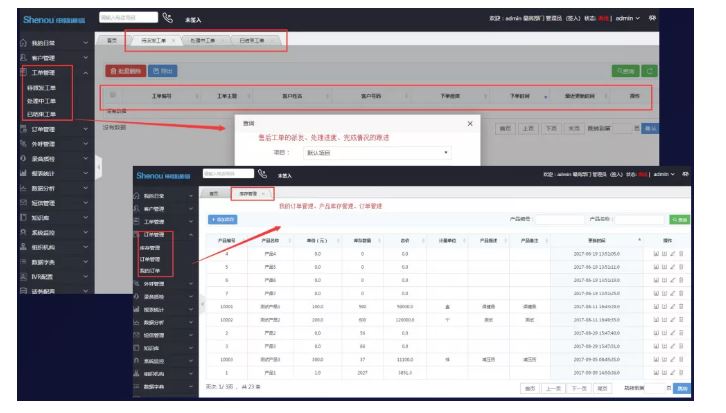This screenshot has width=726, height=413.
Task: Tick the select-all checkbox in work order table header
Action: coord(112,95)
